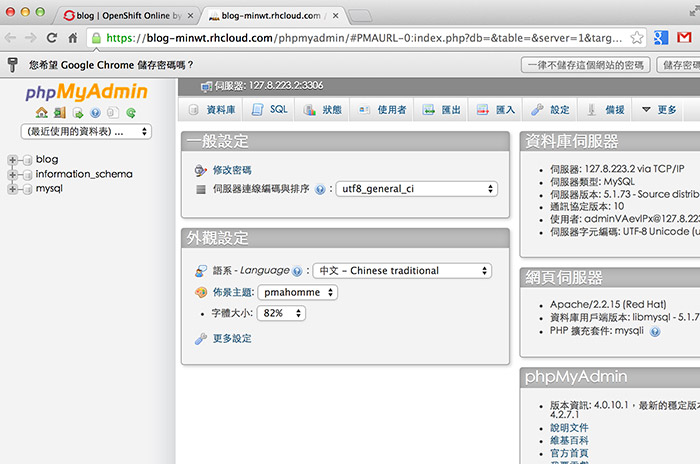Switch to the 匯出 tab
The width and height of the screenshot is (700, 464).
pos(442,109)
